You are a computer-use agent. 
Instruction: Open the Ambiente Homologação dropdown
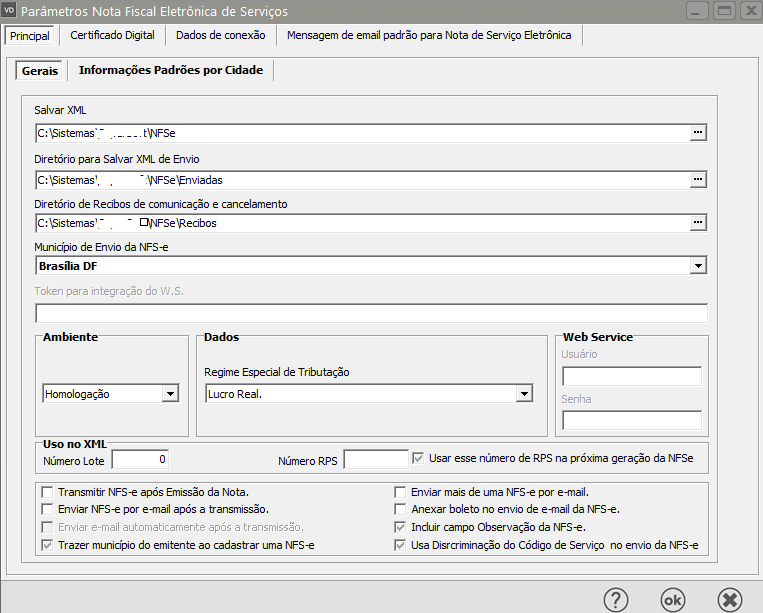click(170, 394)
